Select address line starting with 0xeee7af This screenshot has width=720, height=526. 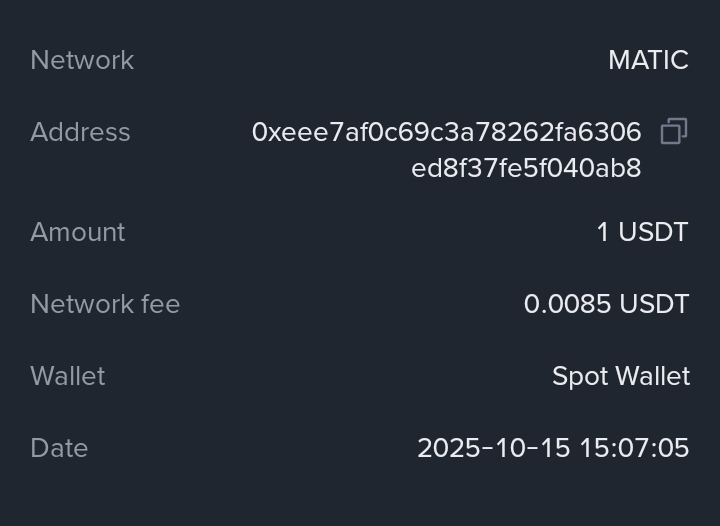click(446, 132)
